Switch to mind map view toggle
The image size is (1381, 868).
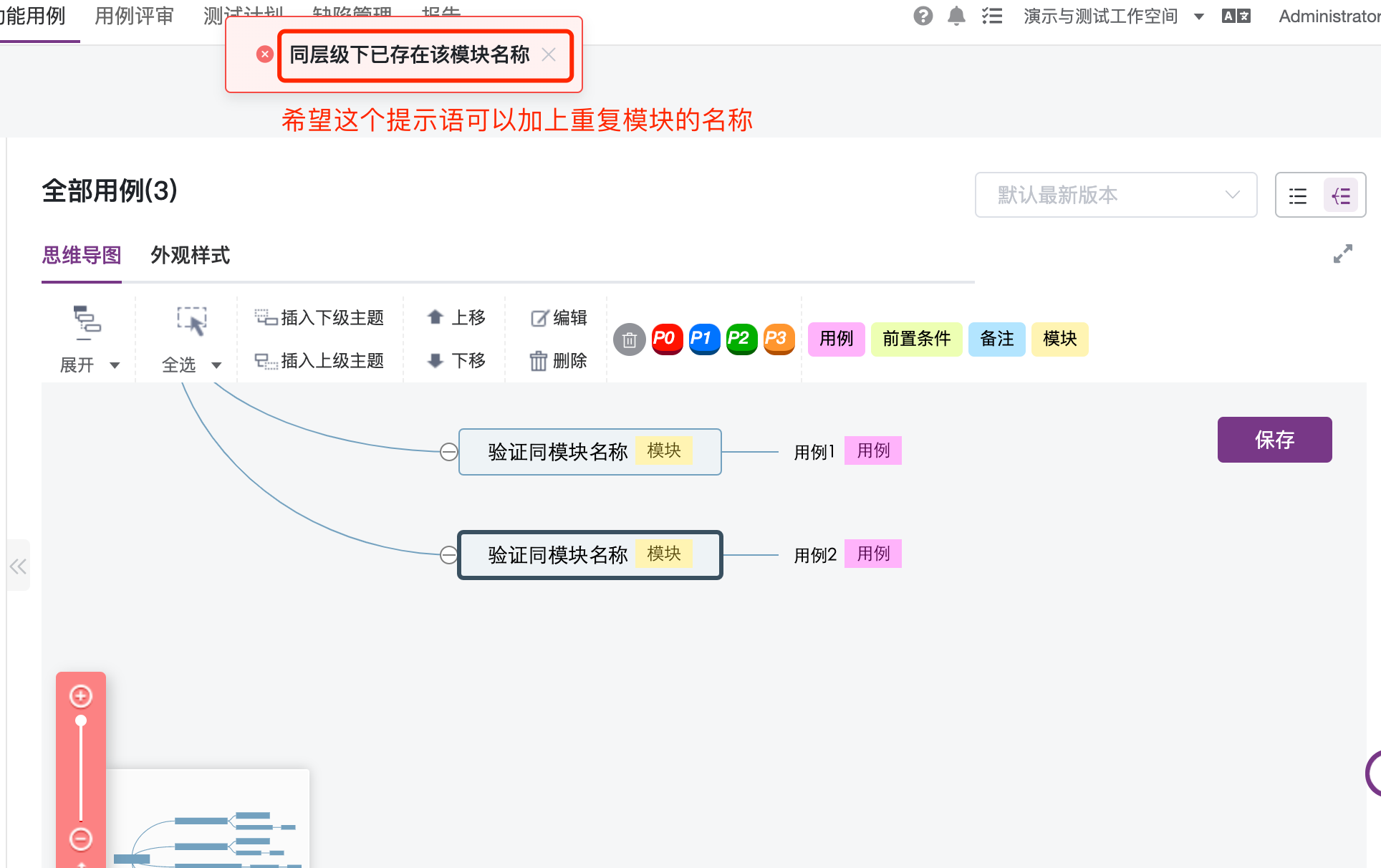click(x=1341, y=196)
